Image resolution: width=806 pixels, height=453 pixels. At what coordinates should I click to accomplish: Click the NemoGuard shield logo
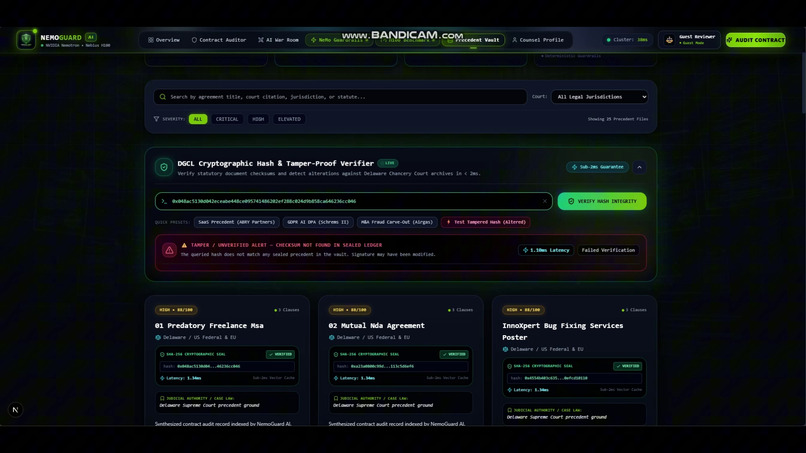(26, 40)
